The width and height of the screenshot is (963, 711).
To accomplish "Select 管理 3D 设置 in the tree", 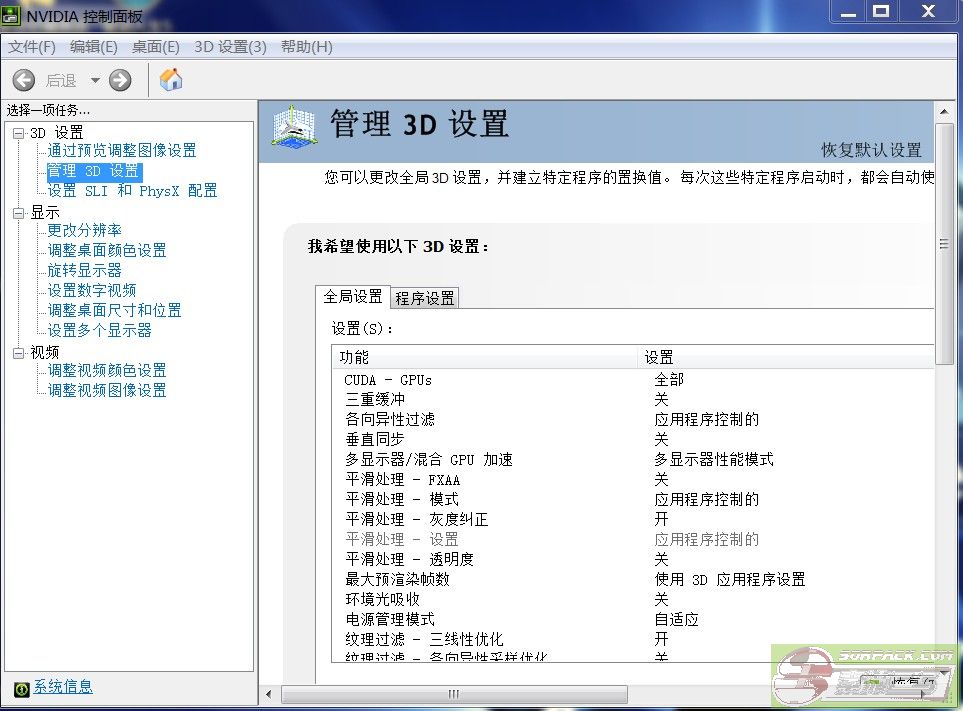I will (94, 171).
